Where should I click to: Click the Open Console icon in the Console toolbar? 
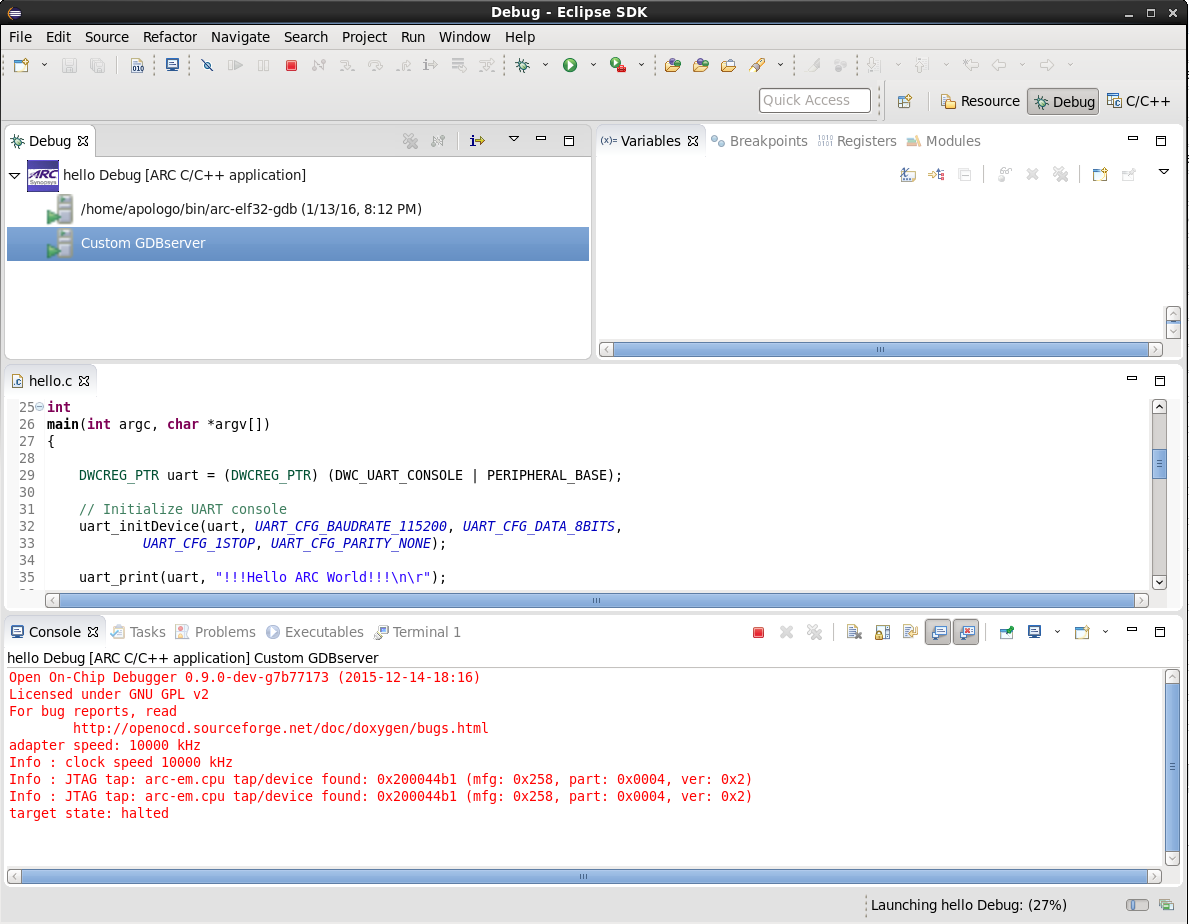(1082, 632)
